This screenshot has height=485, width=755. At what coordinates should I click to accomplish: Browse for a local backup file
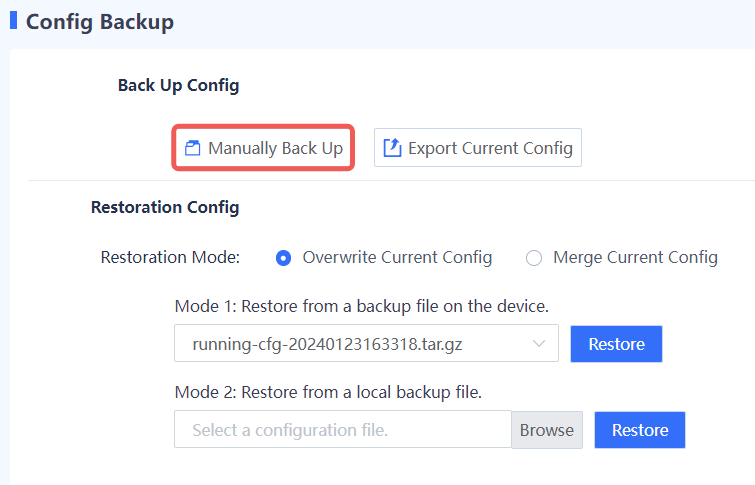tap(547, 430)
